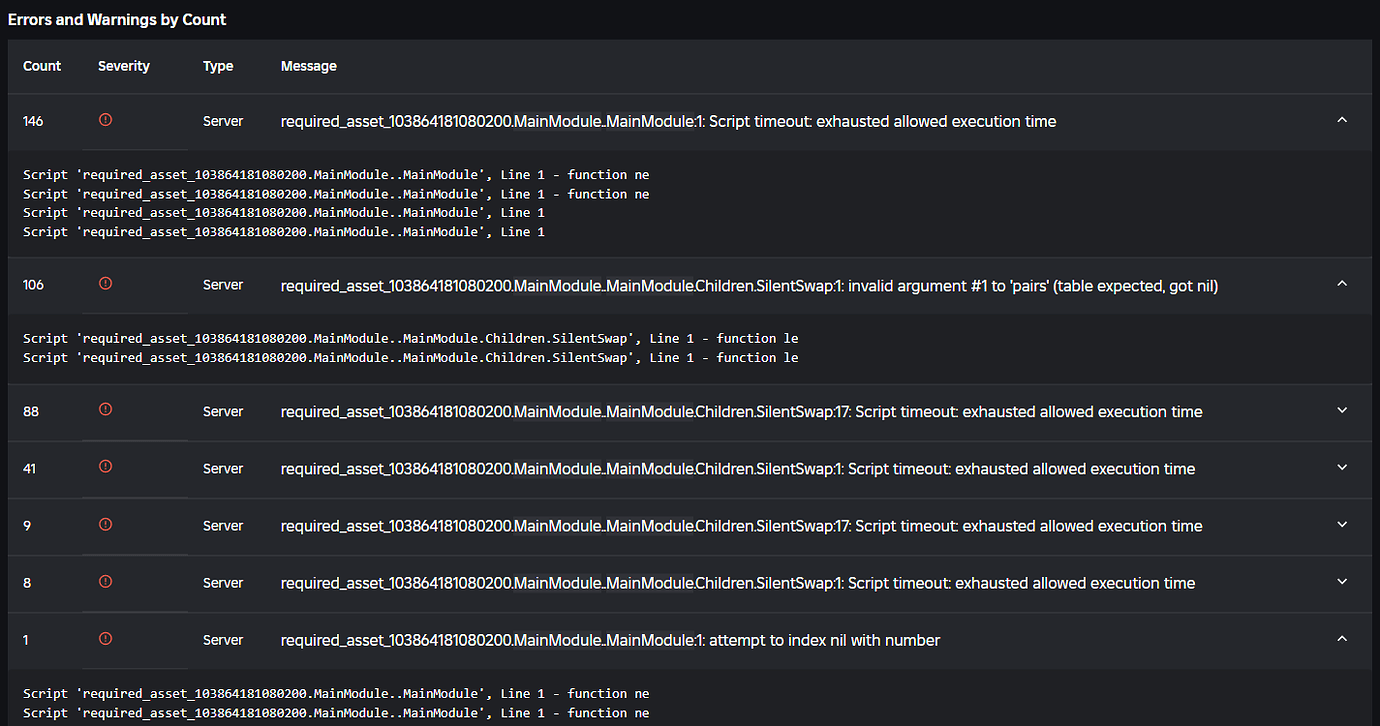Click the error severity icon in the 106-count row
This screenshot has height=726, width=1380.
(x=106, y=284)
